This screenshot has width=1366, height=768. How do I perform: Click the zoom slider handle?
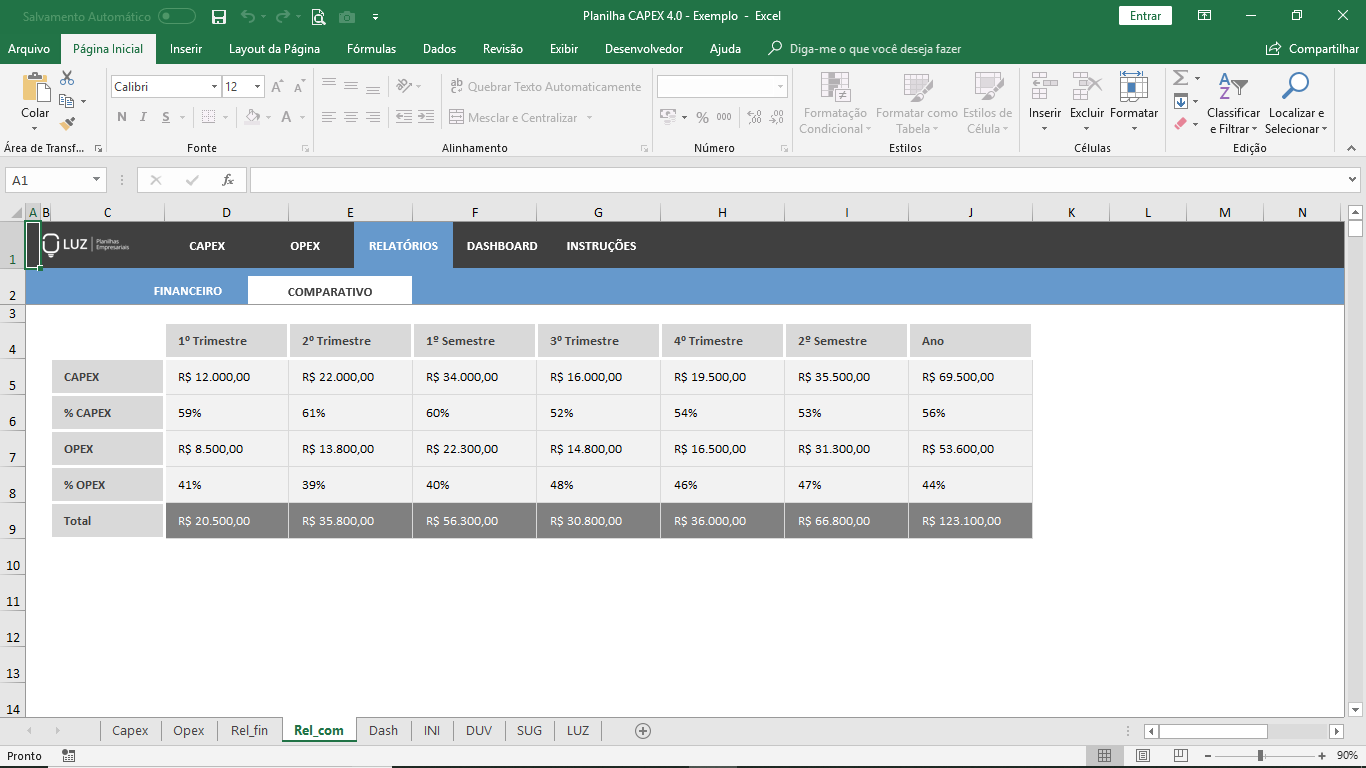1260,756
